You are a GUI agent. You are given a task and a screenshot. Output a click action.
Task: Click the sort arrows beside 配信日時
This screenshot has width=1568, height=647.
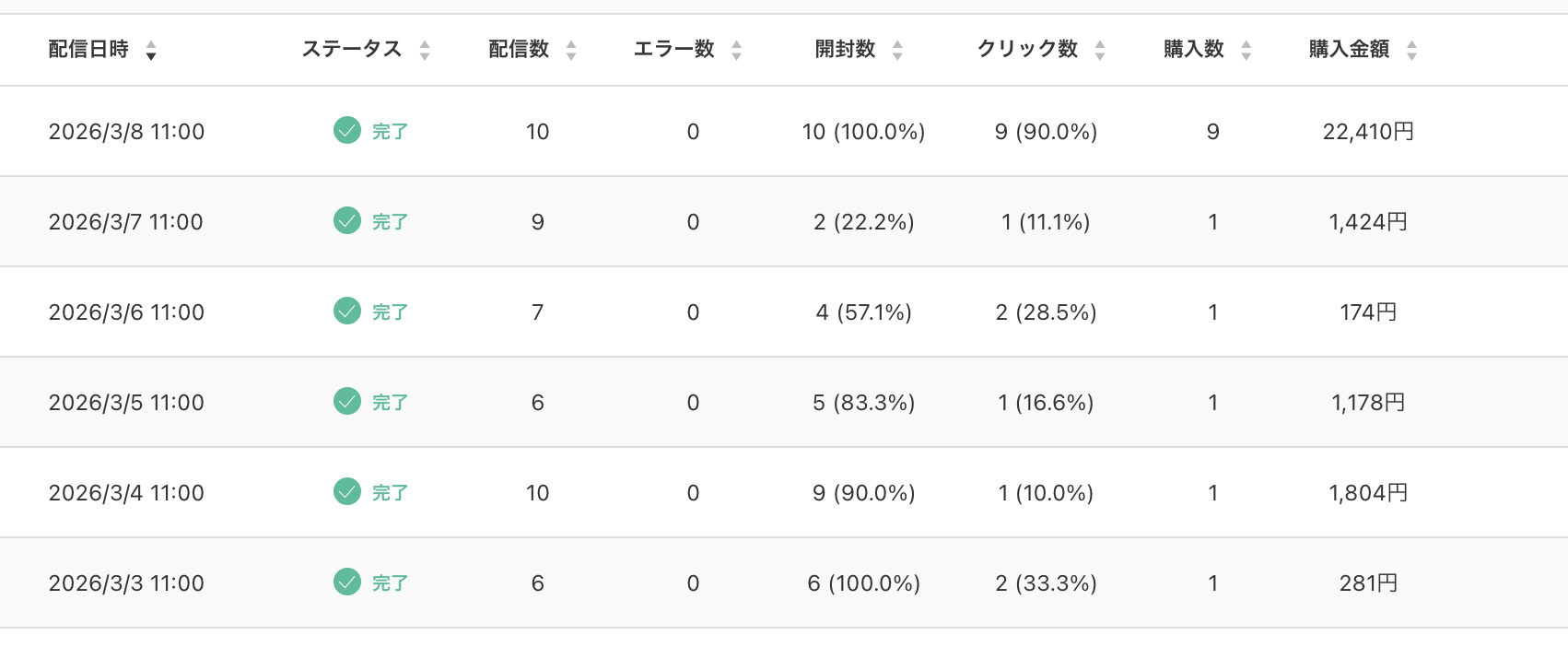click(151, 53)
